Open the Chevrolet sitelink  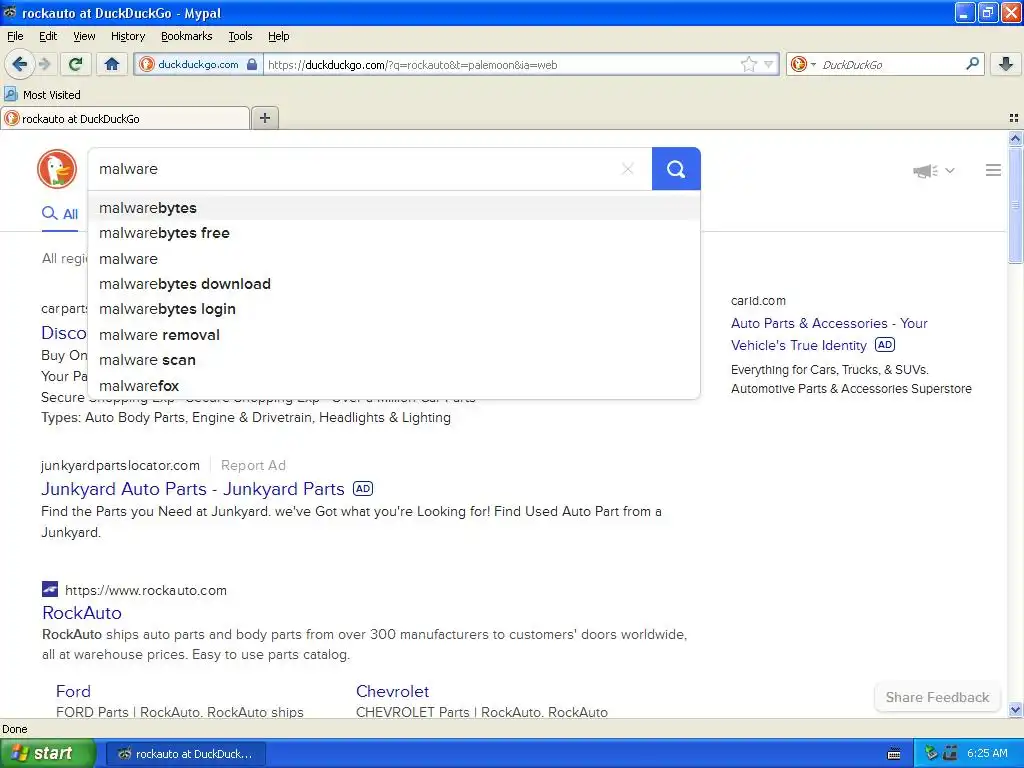pyautogui.click(x=392, y=691)
